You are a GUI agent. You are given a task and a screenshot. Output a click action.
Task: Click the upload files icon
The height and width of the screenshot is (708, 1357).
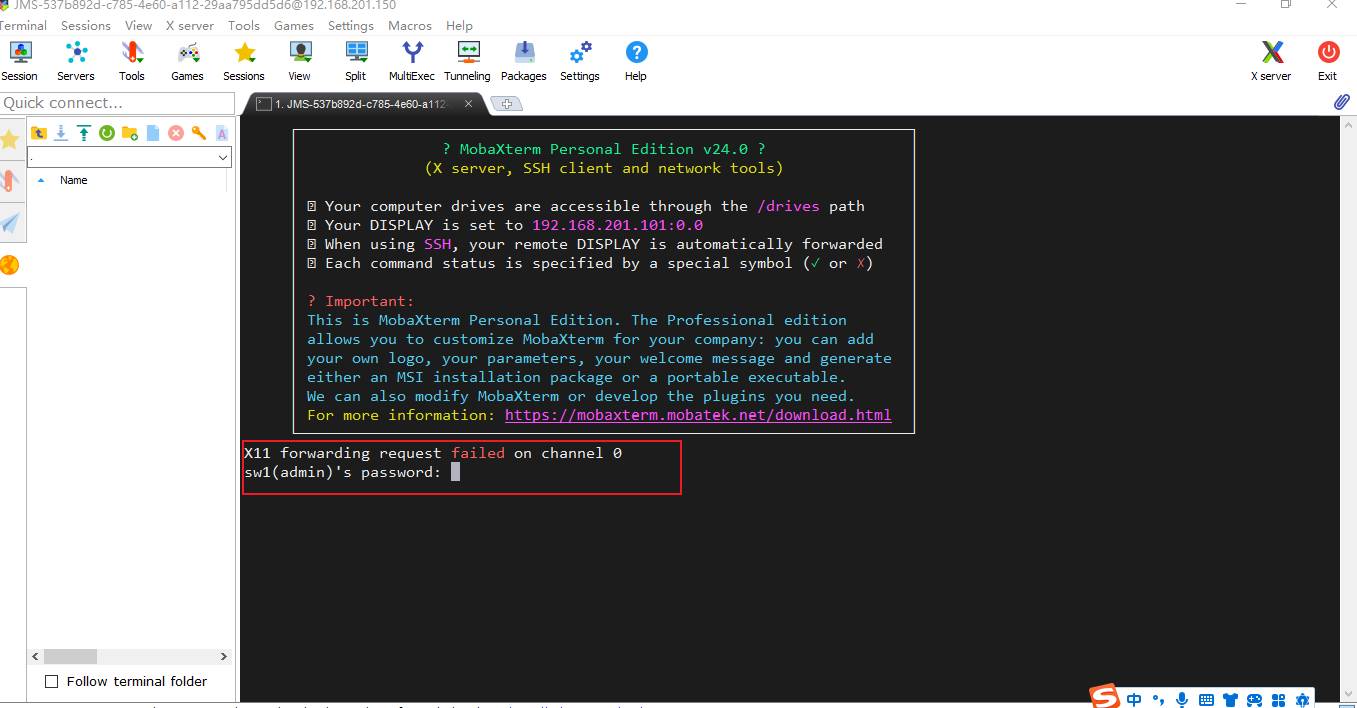point(84,133)
